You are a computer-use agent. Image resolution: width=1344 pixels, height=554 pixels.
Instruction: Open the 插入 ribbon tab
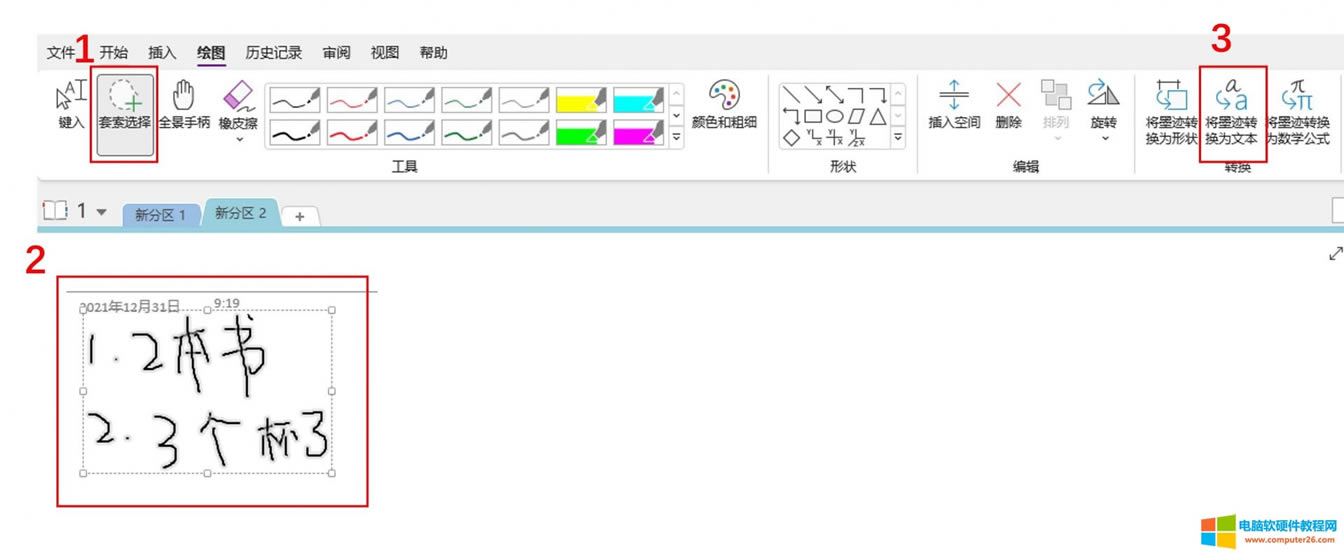click(x=162, y=53)
